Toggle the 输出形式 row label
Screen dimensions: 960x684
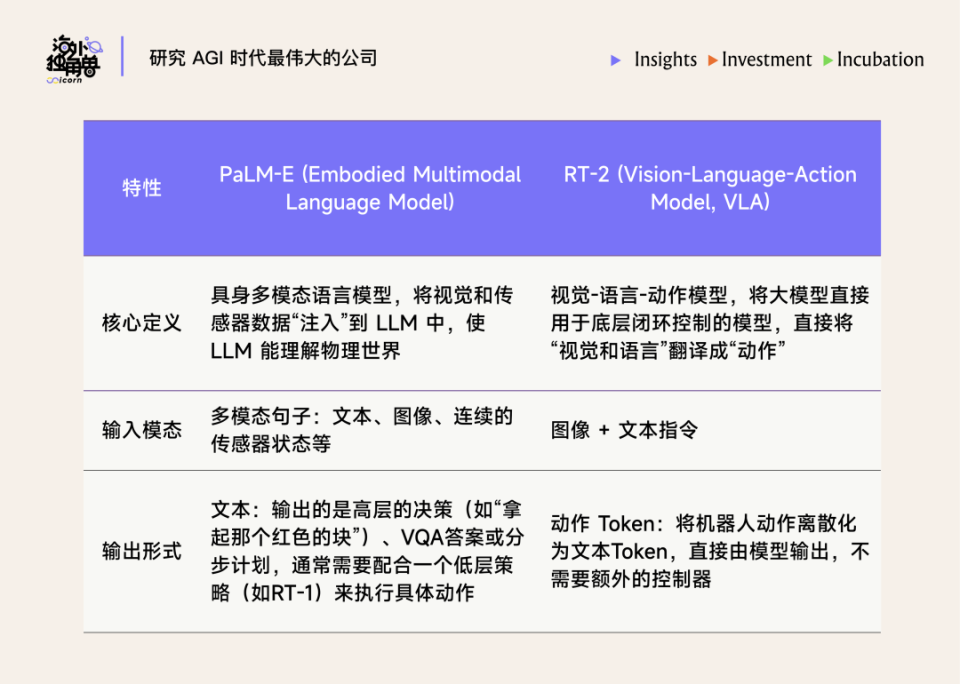pos(141,549)
